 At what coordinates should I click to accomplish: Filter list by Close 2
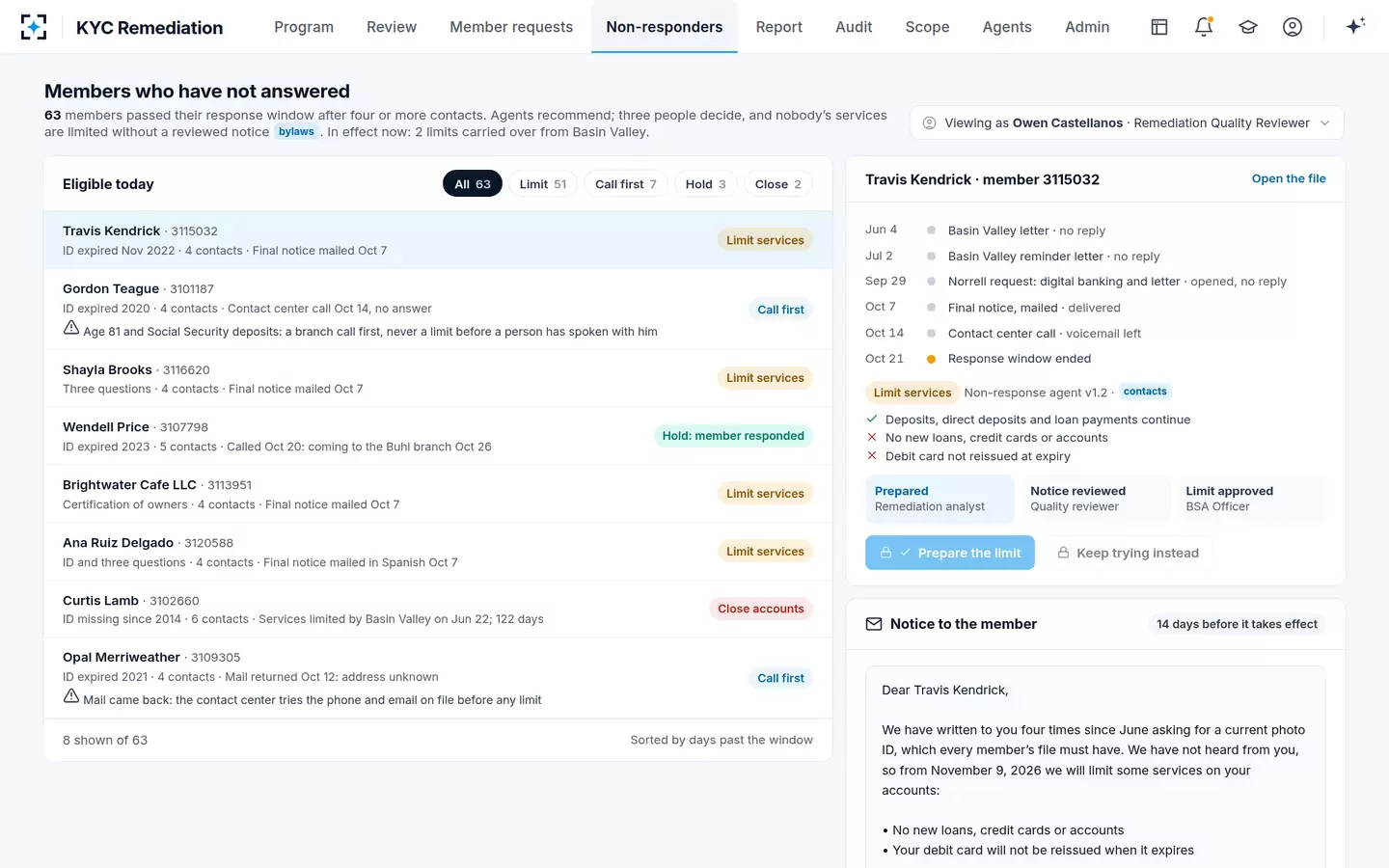(x=778, y=183)
